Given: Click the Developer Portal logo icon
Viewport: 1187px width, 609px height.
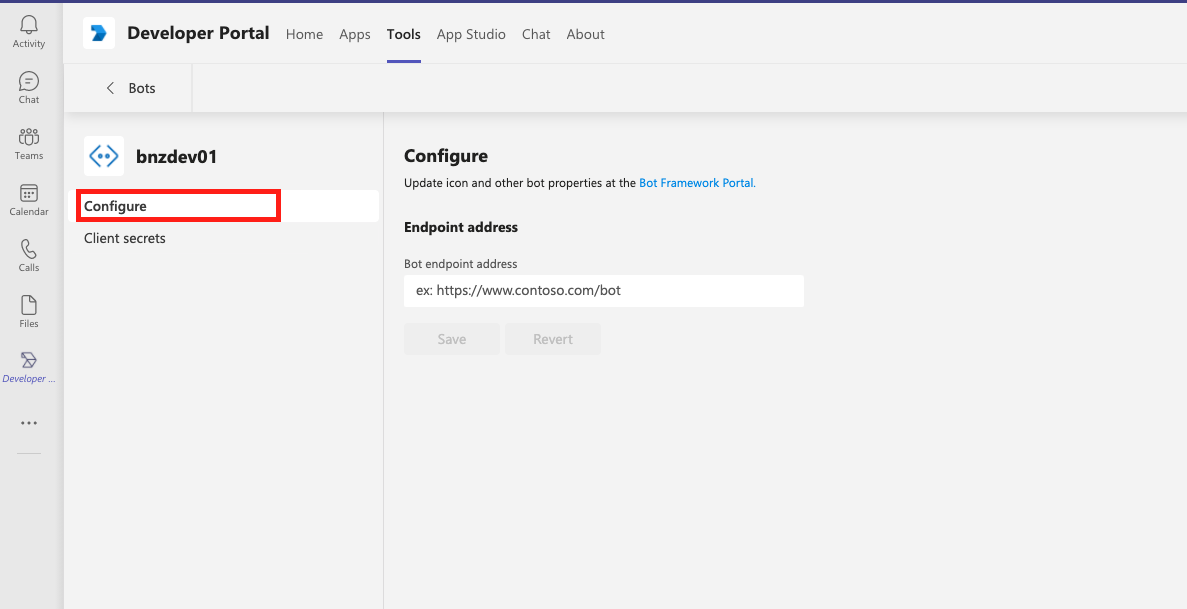Looking at the screenshot, I should tap(99, 33).
